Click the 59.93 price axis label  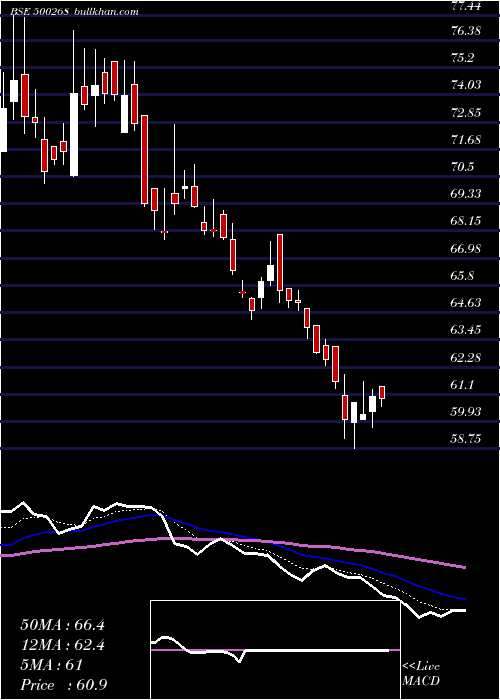tap(466, 412)
